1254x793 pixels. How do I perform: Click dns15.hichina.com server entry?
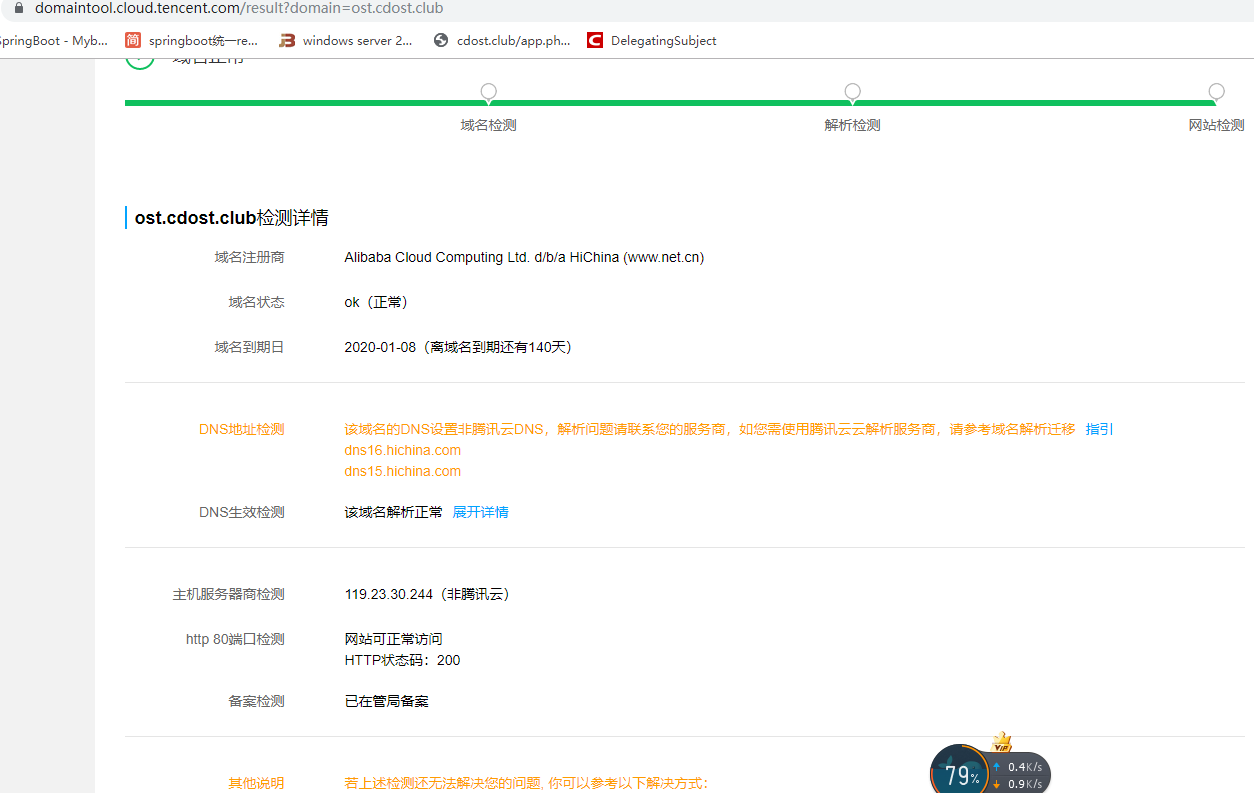click(403, 471)
